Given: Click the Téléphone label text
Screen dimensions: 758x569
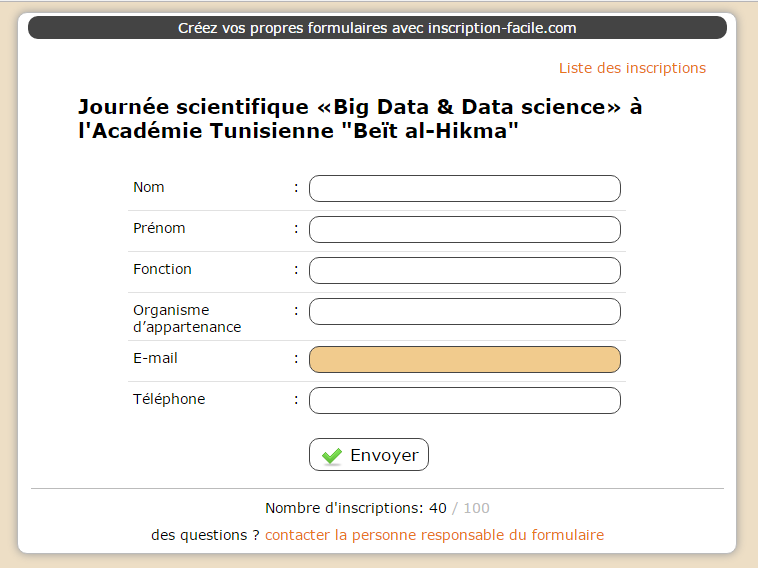Looking at the screenshot, I should [169, 399].
